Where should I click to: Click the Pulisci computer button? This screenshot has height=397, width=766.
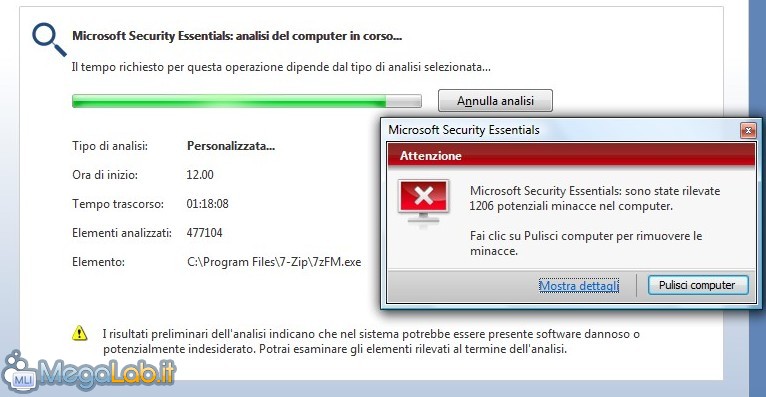(x=698, y=285)
